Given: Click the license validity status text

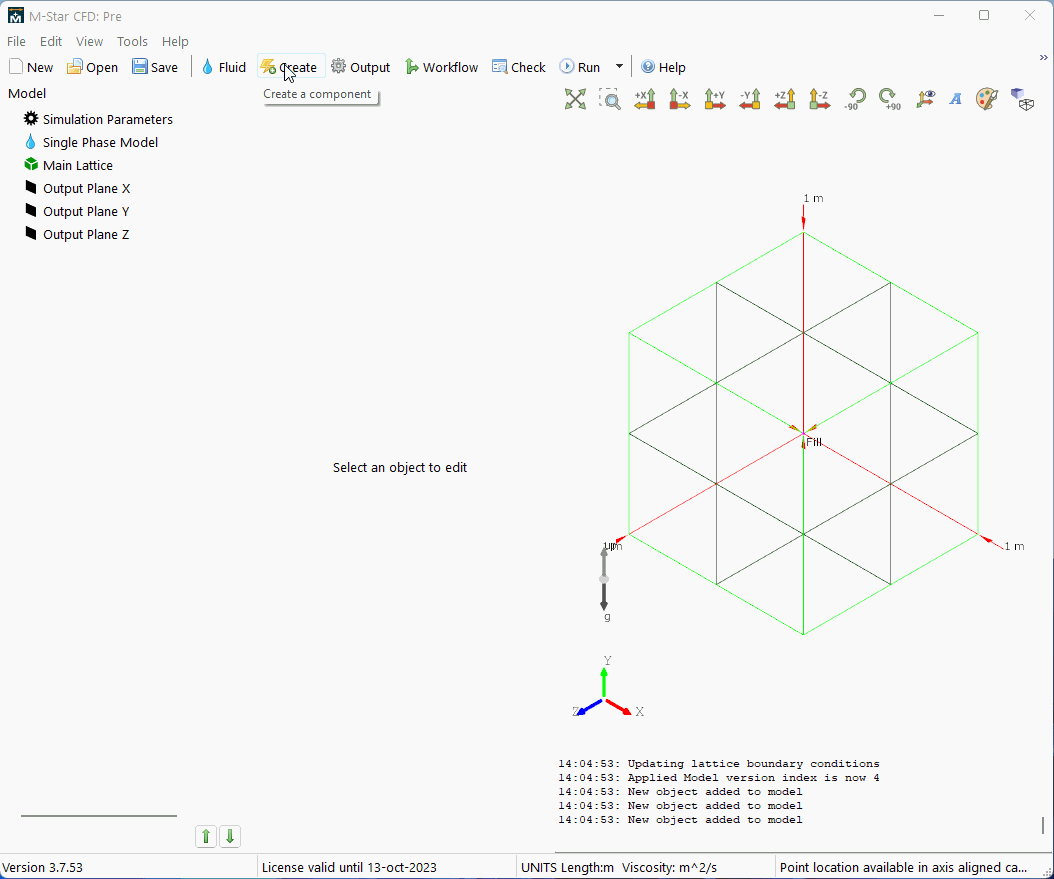Looking at the screenshot, I should click(x=349, y=868).
